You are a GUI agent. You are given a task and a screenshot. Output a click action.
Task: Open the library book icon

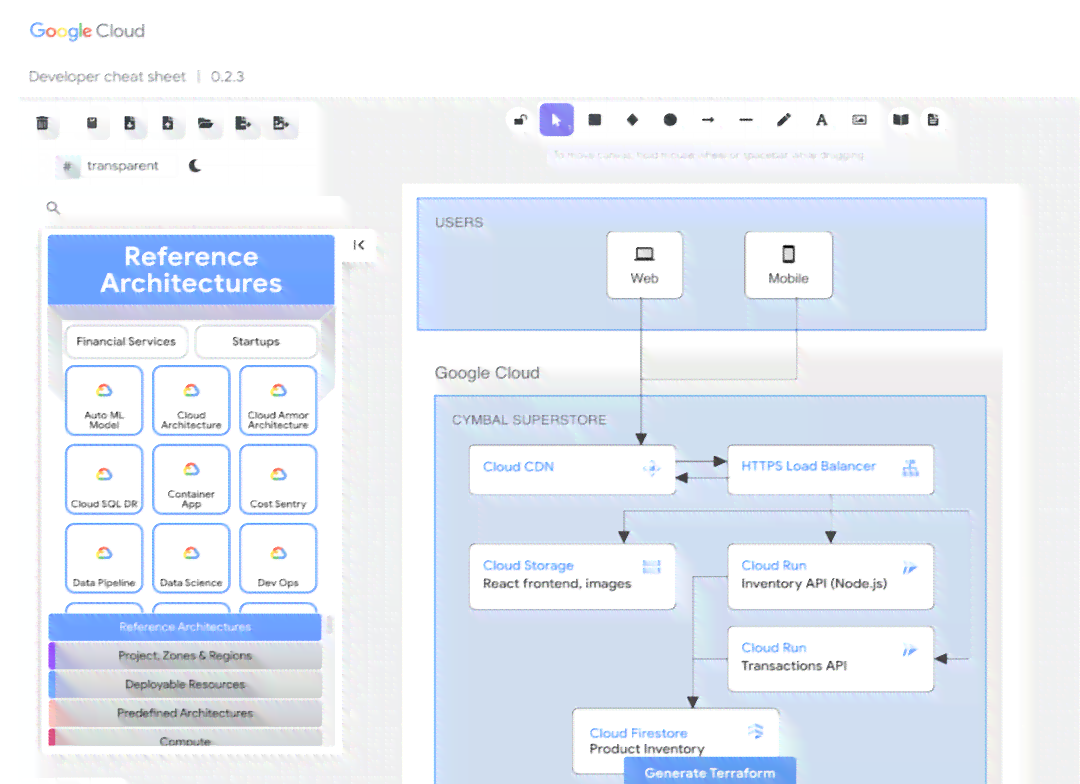click(x=901, y=120)
